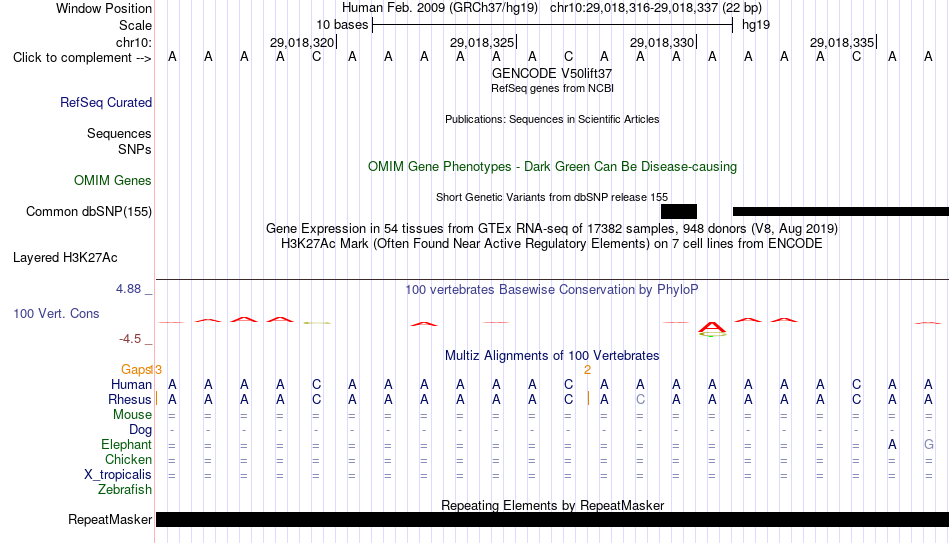
Task: Click the orange Gaps label
Action: (x=136, y=370)
